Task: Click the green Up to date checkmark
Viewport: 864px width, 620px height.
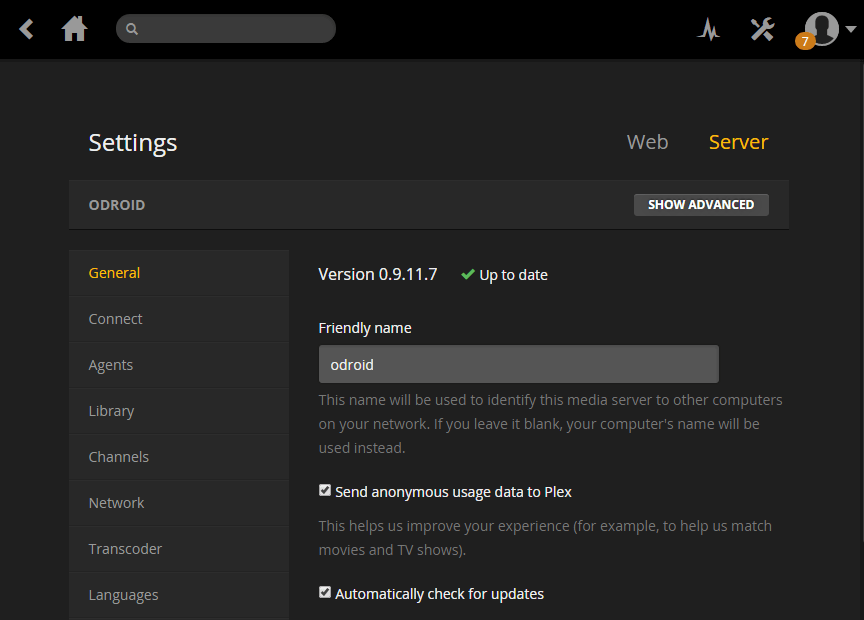Action: pyautogui.click(x=467, y=274)
